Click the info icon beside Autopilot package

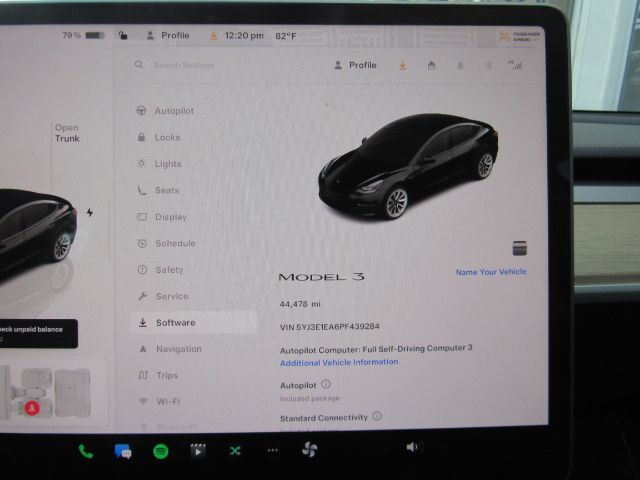[x=326, y=384]
